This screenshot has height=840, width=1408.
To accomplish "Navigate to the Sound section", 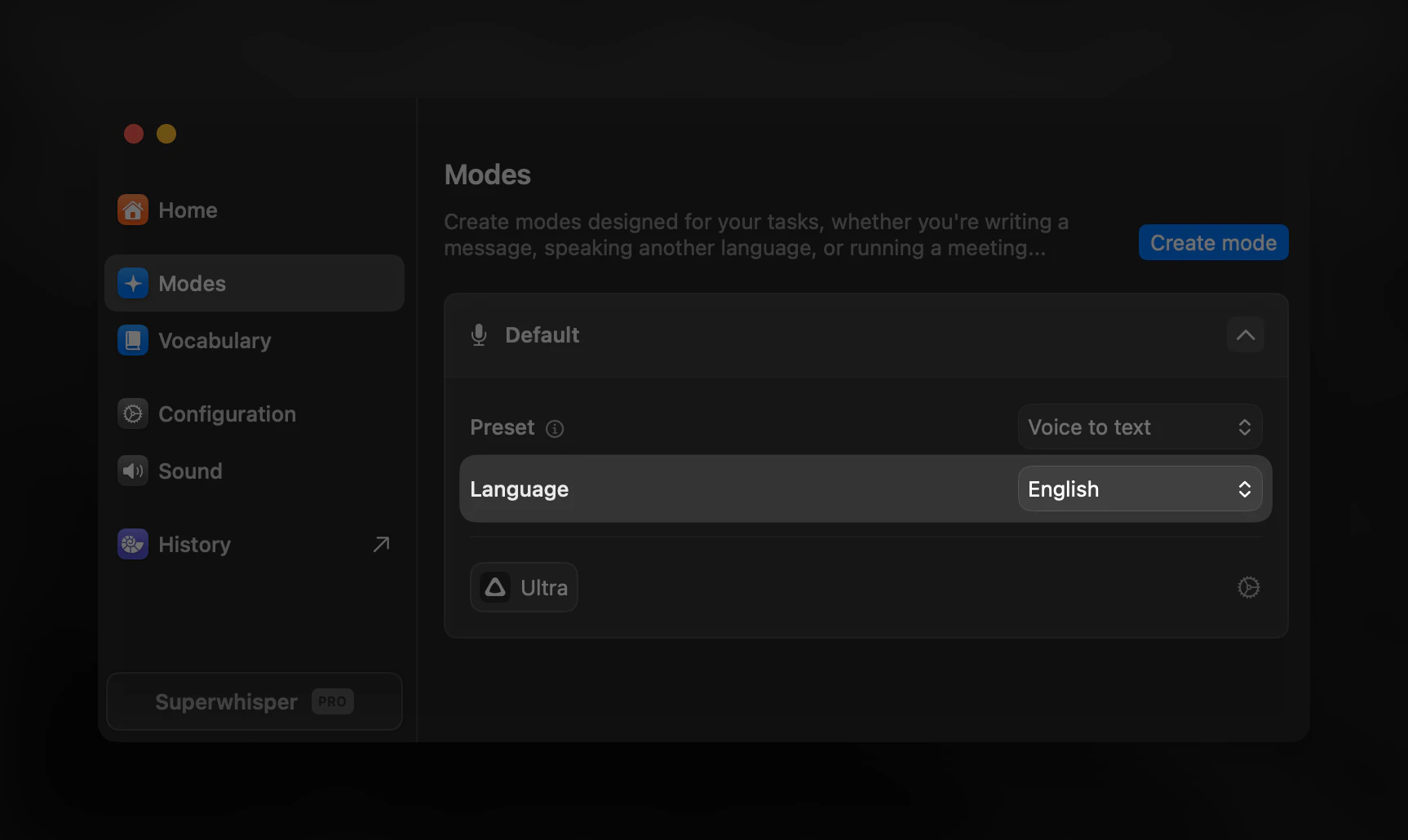I will pyautogui.click(x=190, y=471).
